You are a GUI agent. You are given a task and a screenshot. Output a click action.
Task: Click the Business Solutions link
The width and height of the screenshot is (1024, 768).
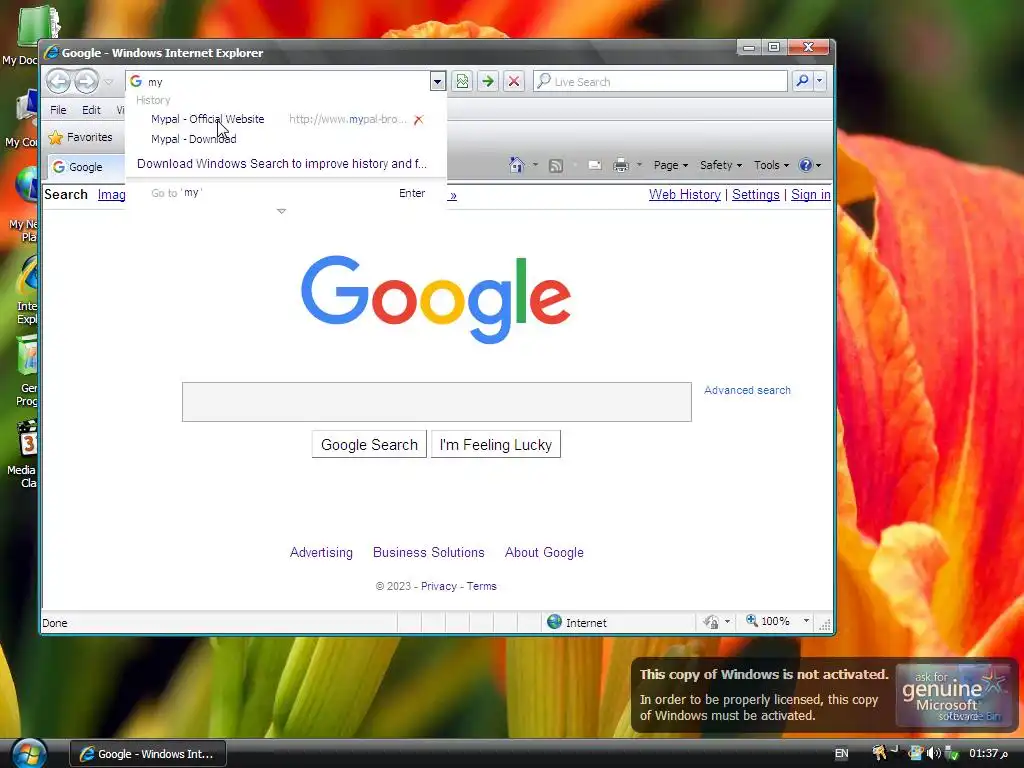click(x=428, y=552)
